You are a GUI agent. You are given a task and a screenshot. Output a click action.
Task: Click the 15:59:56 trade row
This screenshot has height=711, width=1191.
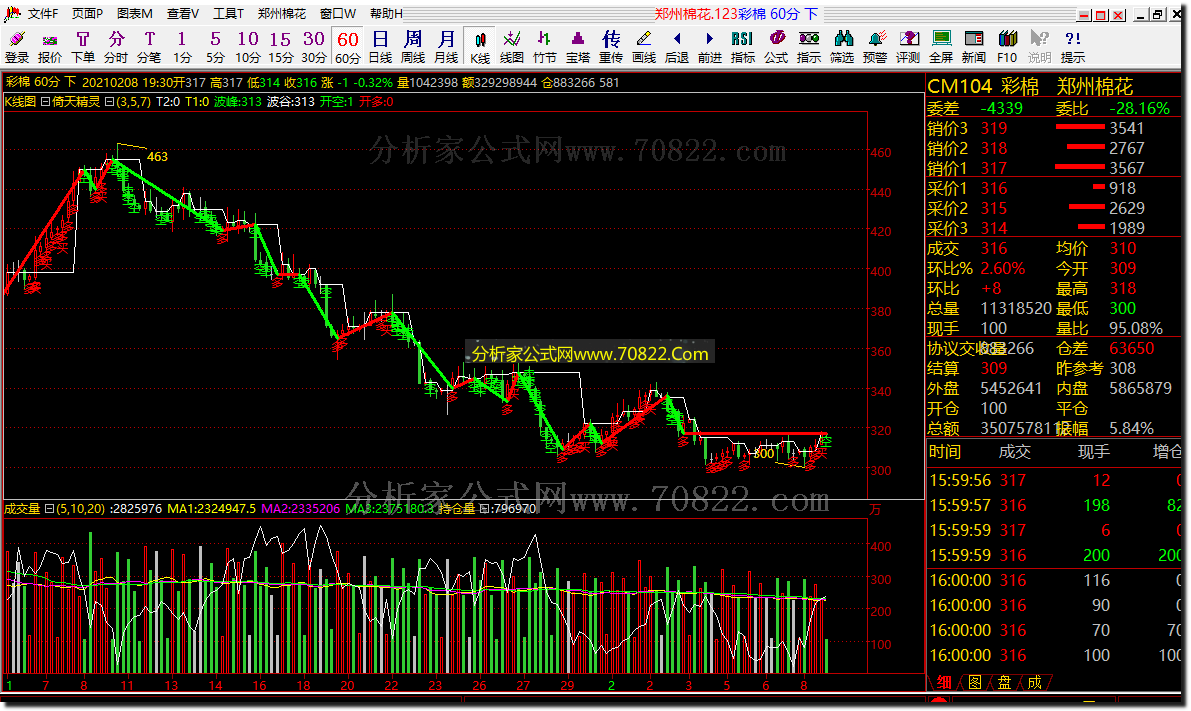[x=1054, y=480]
